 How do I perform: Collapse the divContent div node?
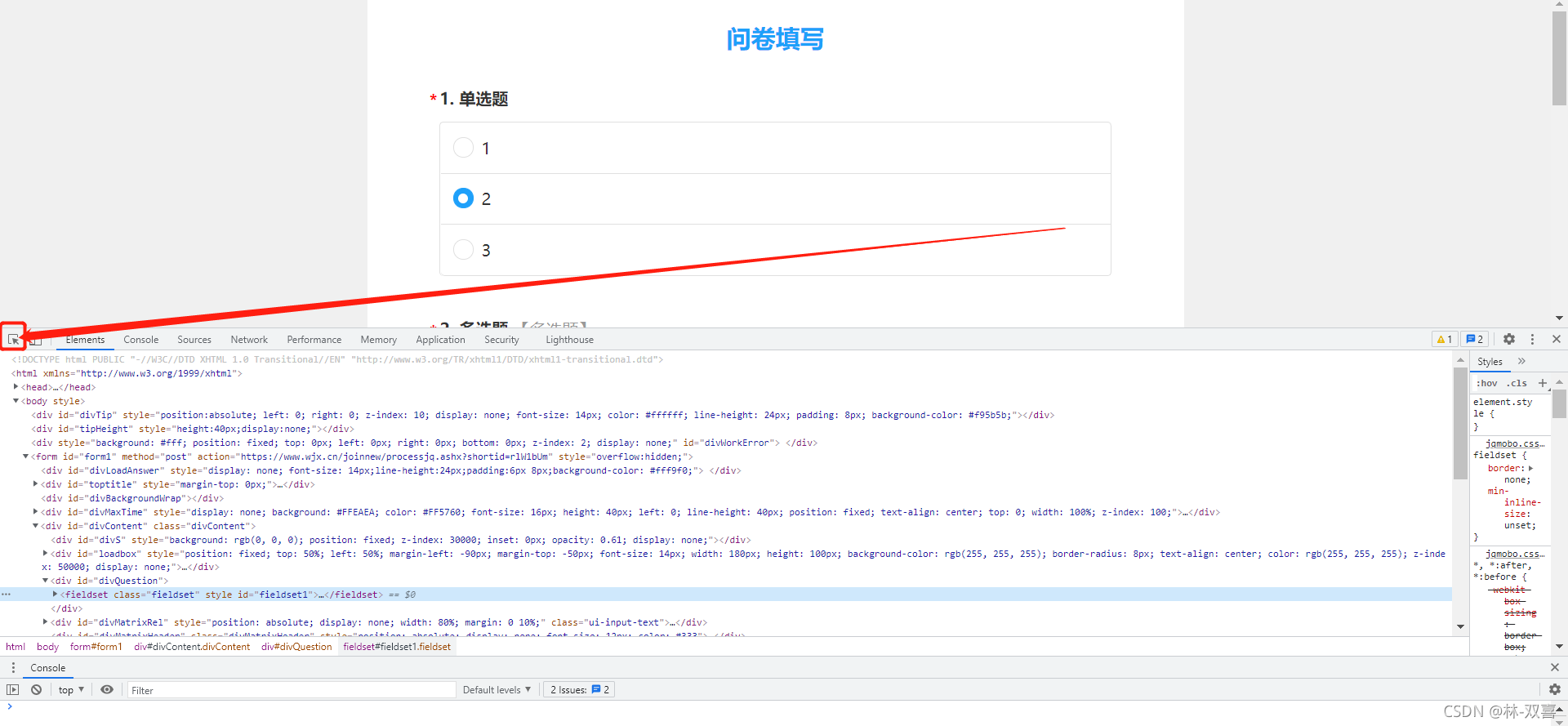[35, 526]
